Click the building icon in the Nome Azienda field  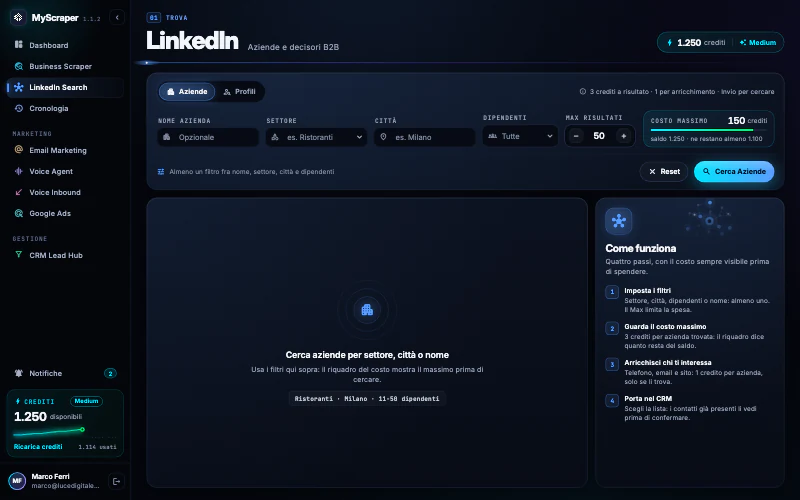167,137
